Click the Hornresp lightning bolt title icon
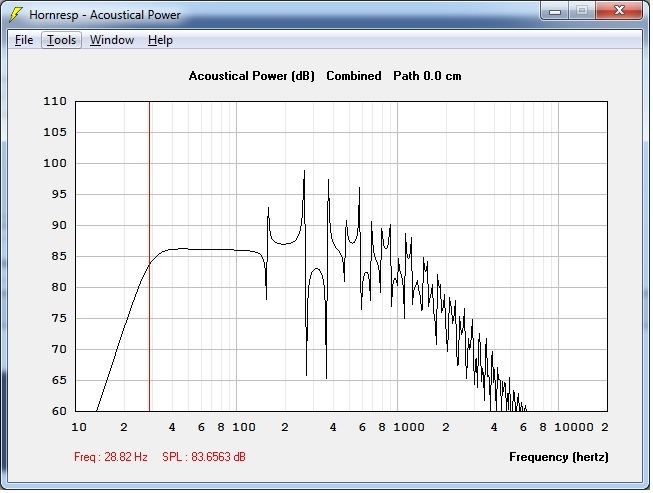 tap(16, 15)
